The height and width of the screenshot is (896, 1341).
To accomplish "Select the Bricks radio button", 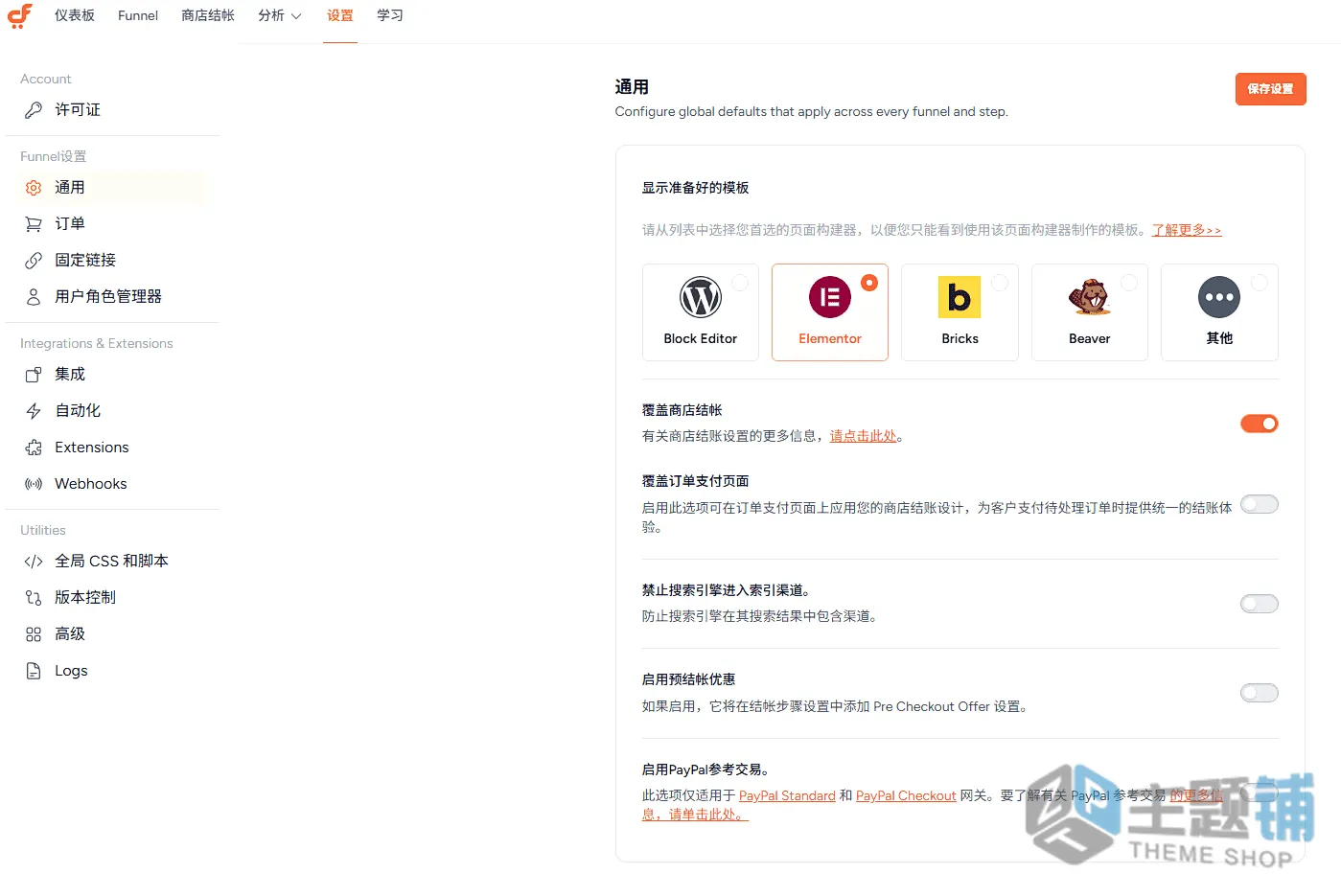I will coord(1000,283).
